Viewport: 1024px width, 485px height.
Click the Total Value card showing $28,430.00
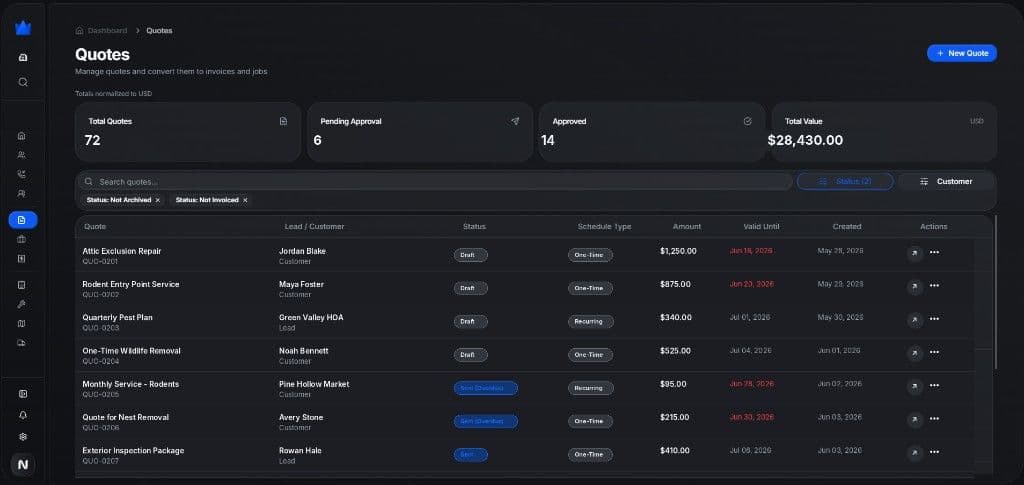(884, 132)
